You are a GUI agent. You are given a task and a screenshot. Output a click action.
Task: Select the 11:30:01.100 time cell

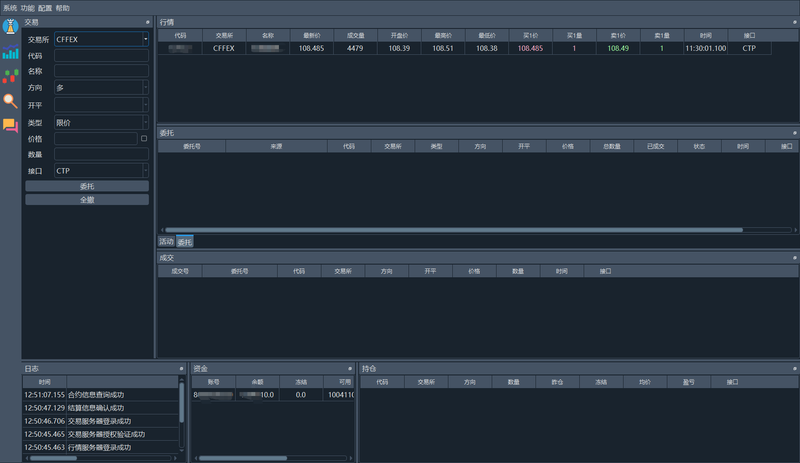706,48
